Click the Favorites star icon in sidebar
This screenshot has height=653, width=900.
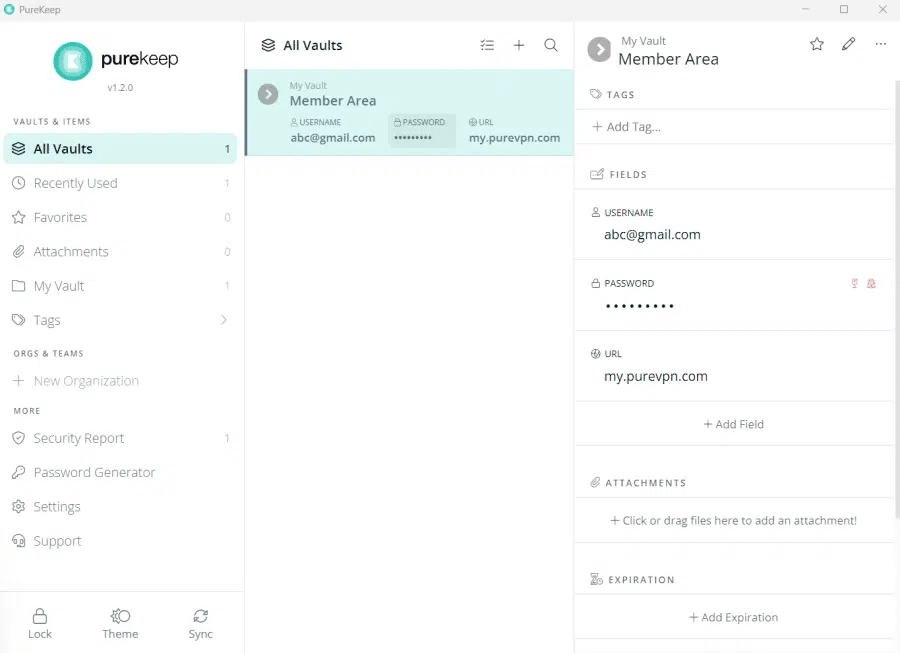[x=18, y=217]
